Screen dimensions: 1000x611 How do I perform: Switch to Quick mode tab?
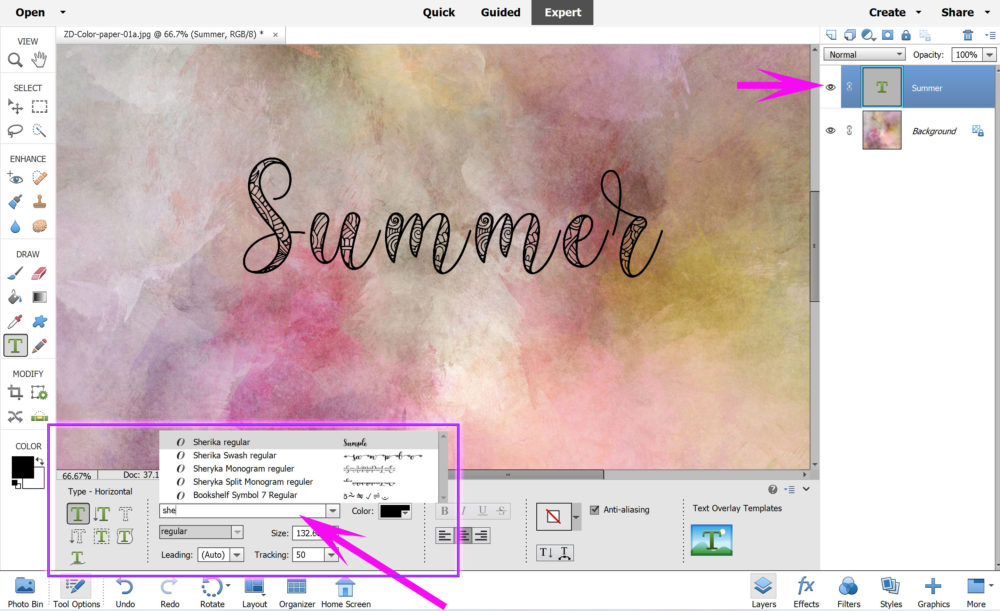click(439, 12)
